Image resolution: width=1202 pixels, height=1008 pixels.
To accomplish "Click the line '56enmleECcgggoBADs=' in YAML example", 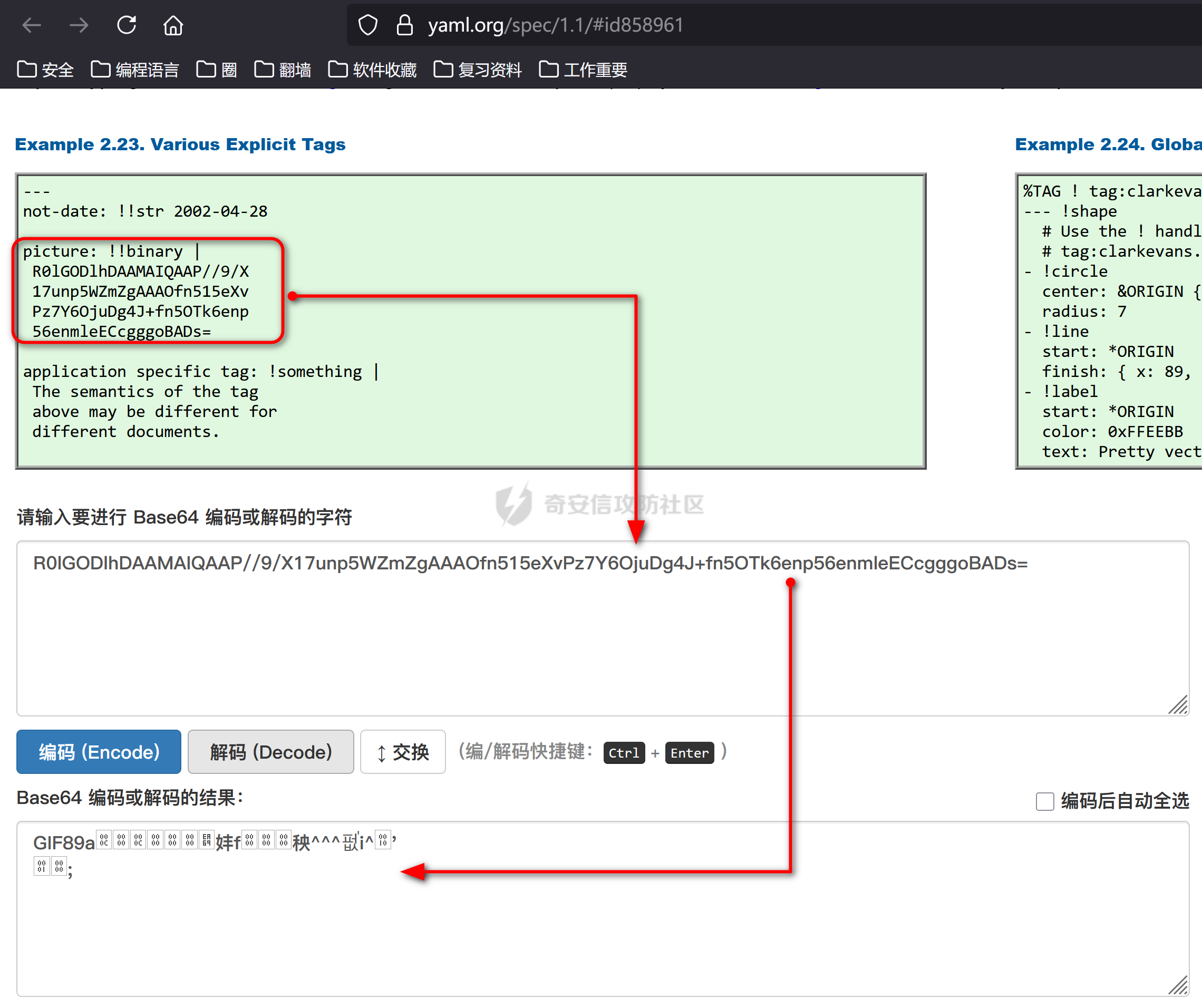I will [x=122, y=332].
